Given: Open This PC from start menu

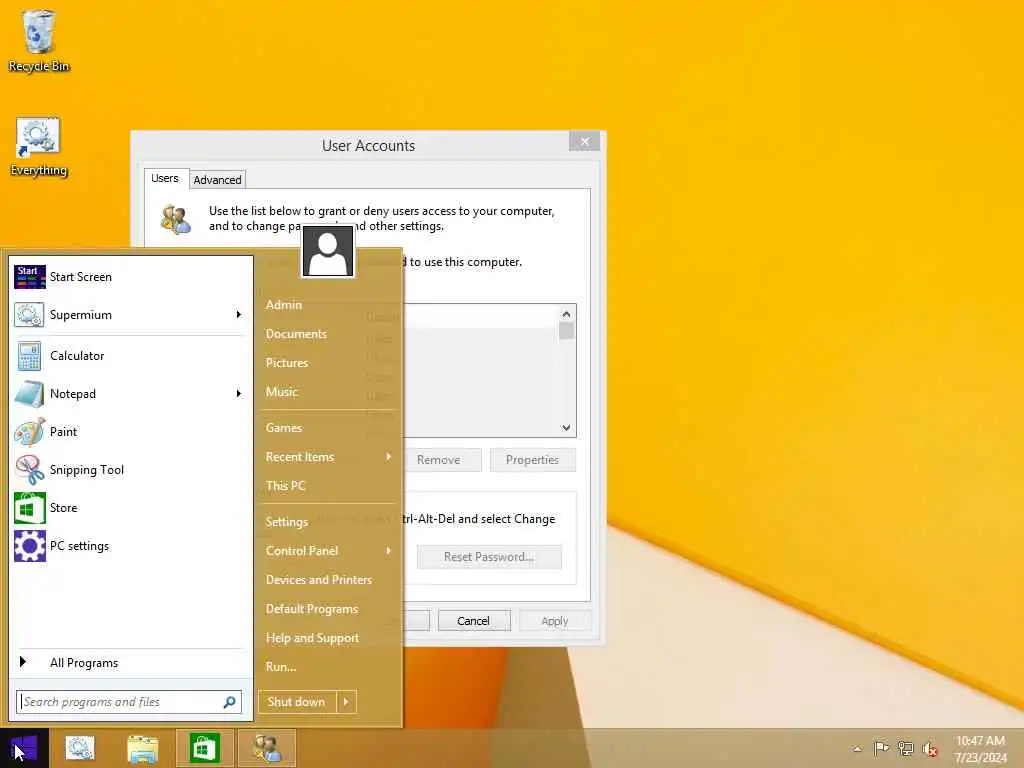Looking at the screenshot, I should 285,486.
